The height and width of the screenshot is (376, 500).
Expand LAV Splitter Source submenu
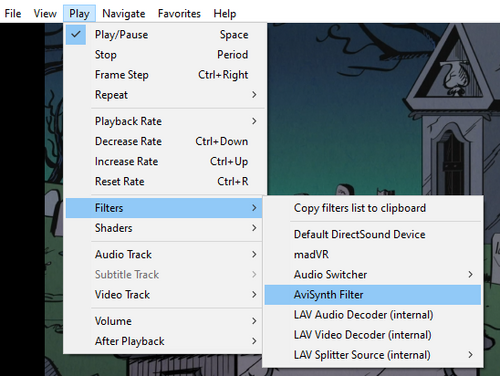[x=373, y=355]
